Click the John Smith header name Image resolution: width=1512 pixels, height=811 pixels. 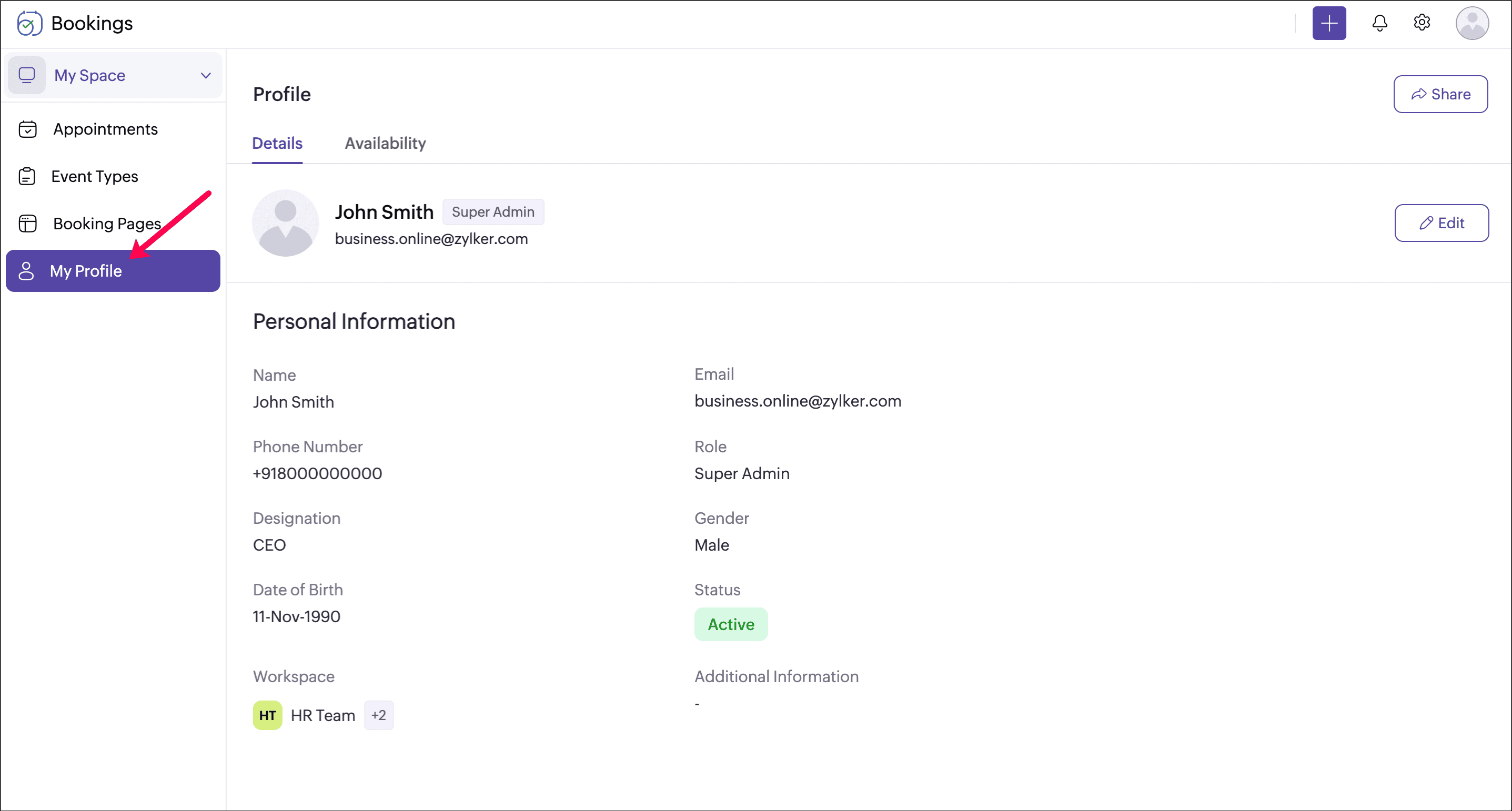click(x=384, y=212)
